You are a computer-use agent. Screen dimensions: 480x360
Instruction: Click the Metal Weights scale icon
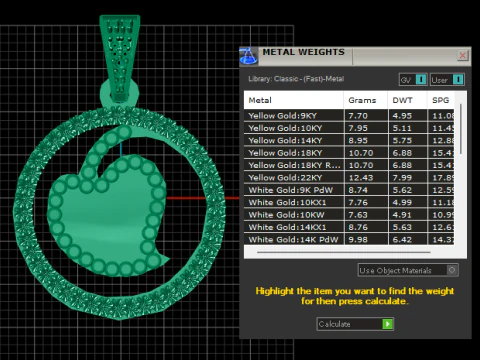[x=248, y=56]
